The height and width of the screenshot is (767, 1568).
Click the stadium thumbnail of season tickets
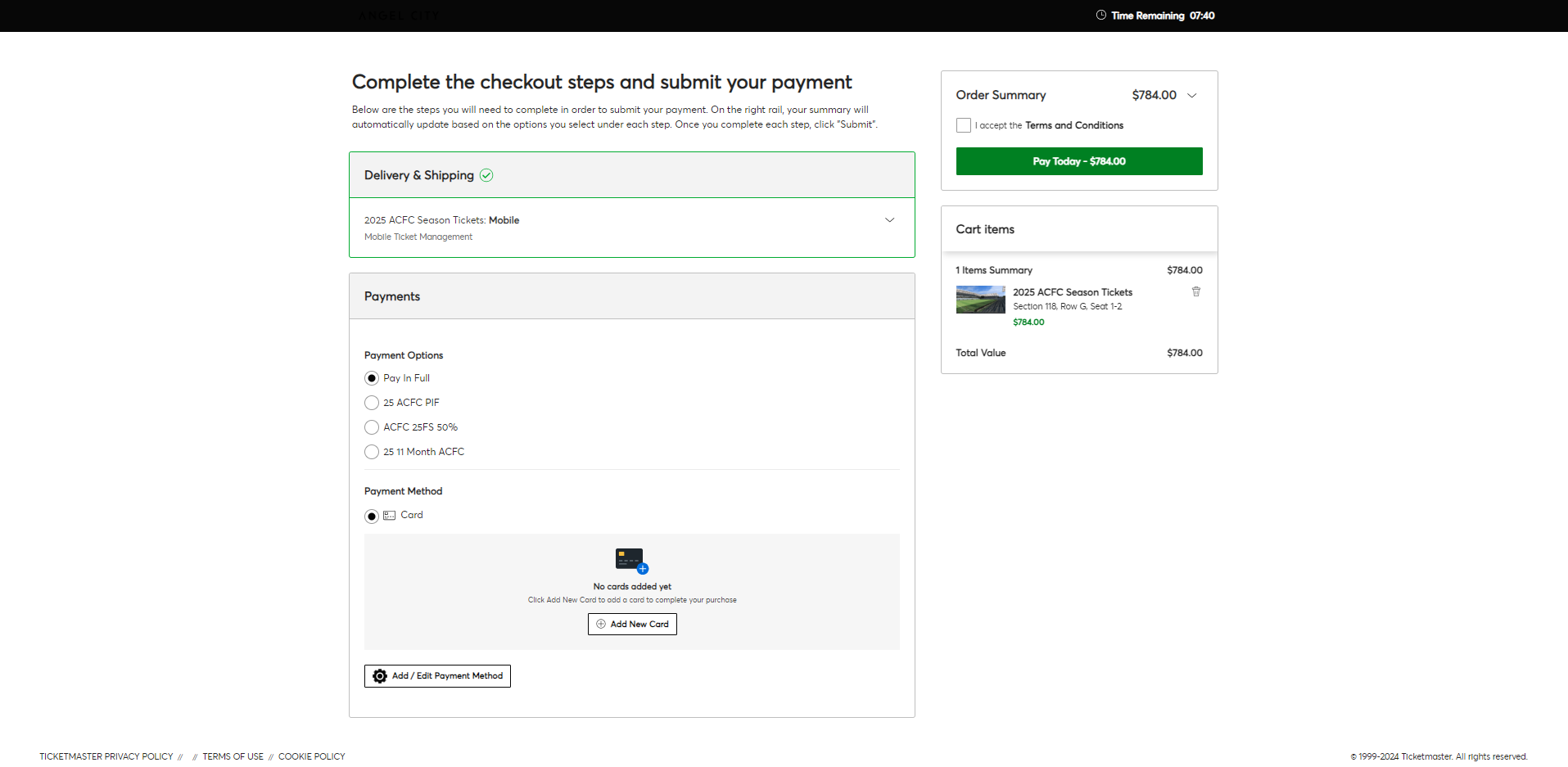pyautogui.click(x=981, y=300)
